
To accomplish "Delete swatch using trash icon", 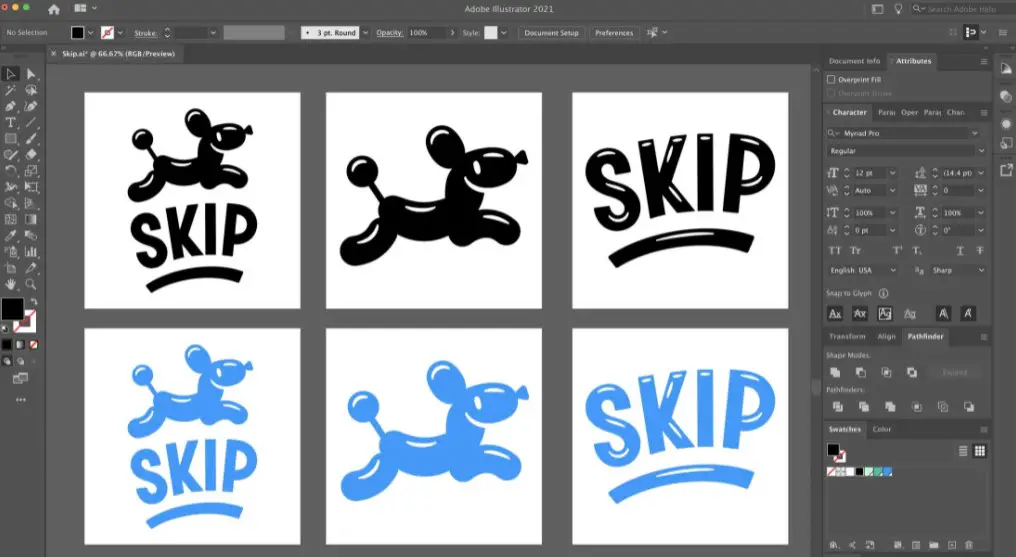I will tap(969, 545).
